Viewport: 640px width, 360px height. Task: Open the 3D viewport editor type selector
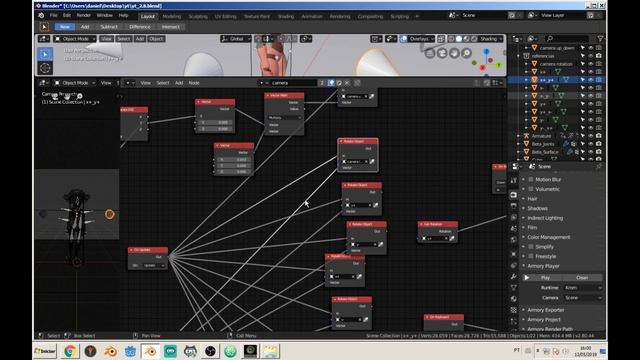click(x=44, y=39)
